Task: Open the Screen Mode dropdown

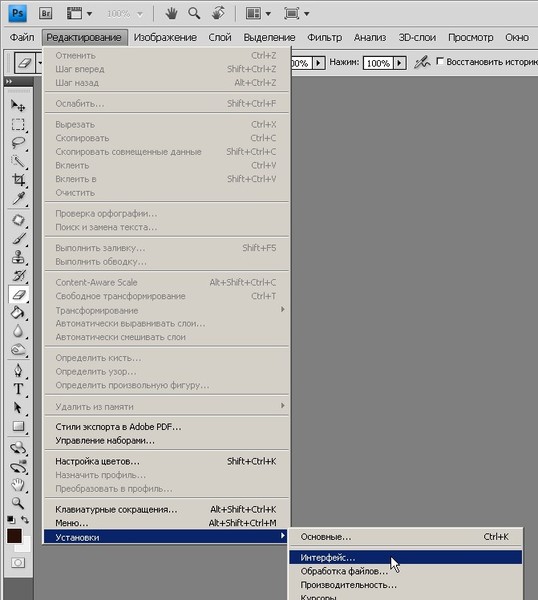Action: 297,14
